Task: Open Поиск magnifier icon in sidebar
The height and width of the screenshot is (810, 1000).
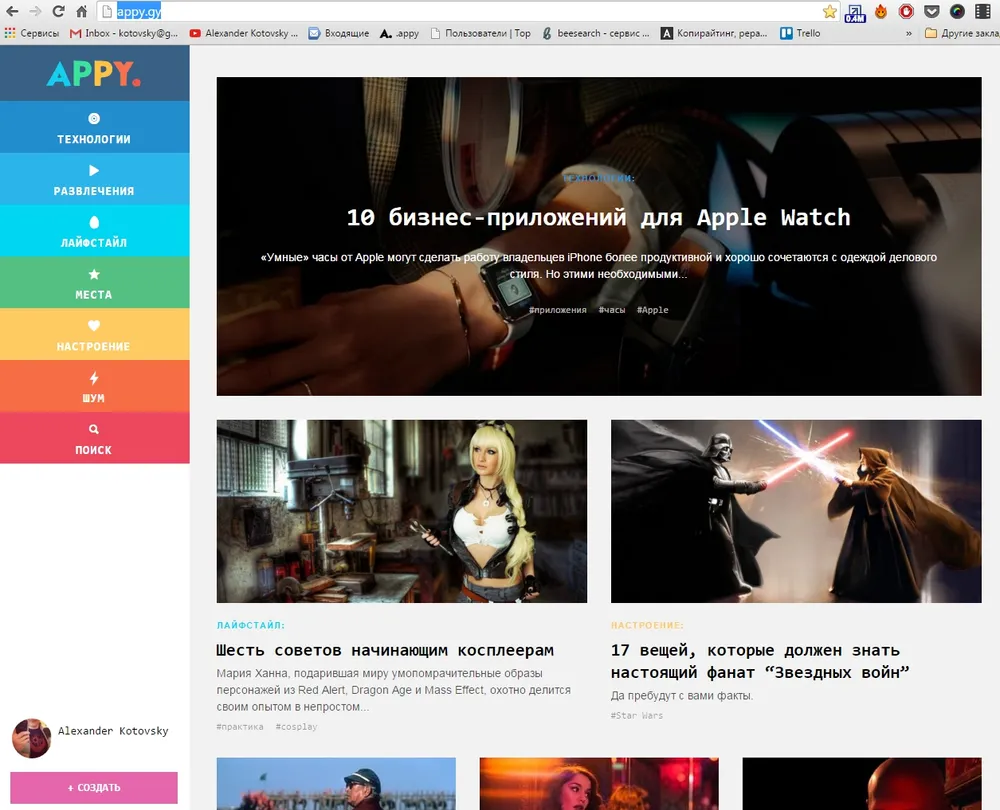Action: click(94, 430)
